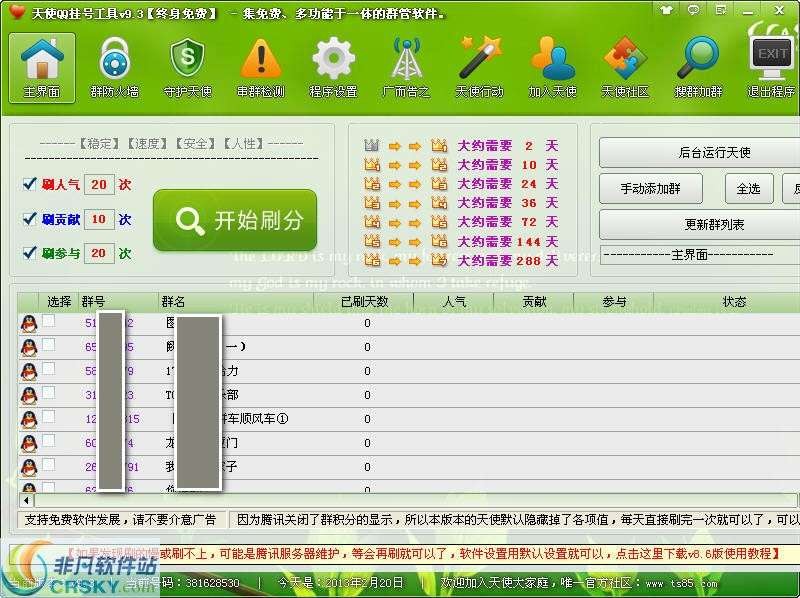Tick the checkbox for the group starting 65
This screenshot has height=598, width=800.
(48, 345)
